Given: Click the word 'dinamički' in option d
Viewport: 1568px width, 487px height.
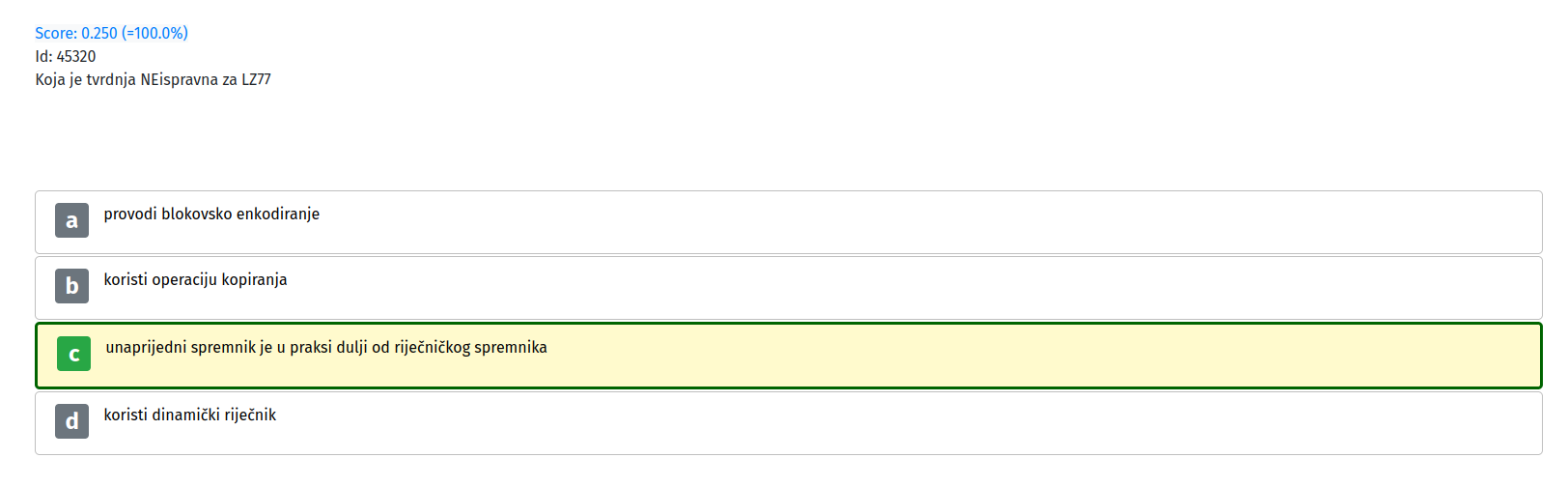Looking at the screenshot, I should 186,415.
